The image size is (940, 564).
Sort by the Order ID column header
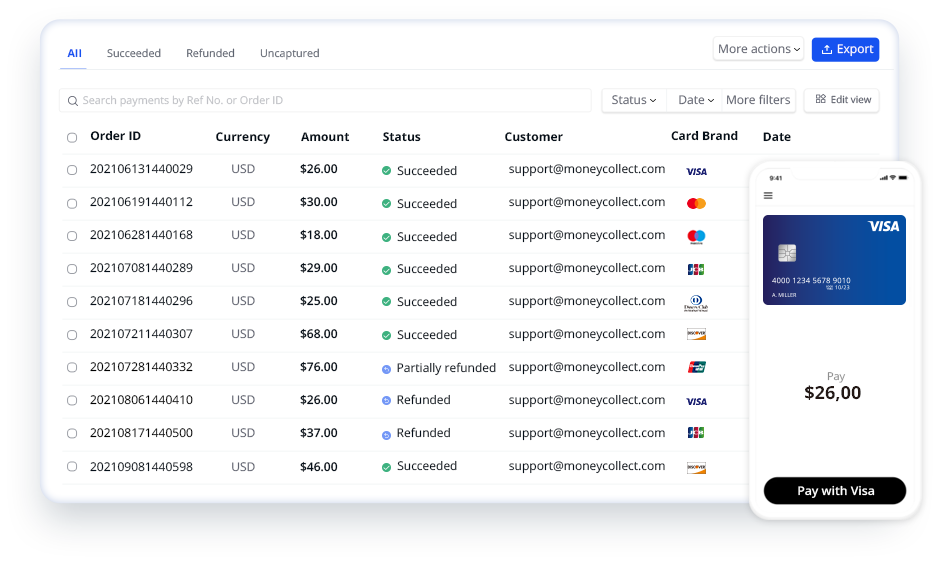tap(116, 136)
